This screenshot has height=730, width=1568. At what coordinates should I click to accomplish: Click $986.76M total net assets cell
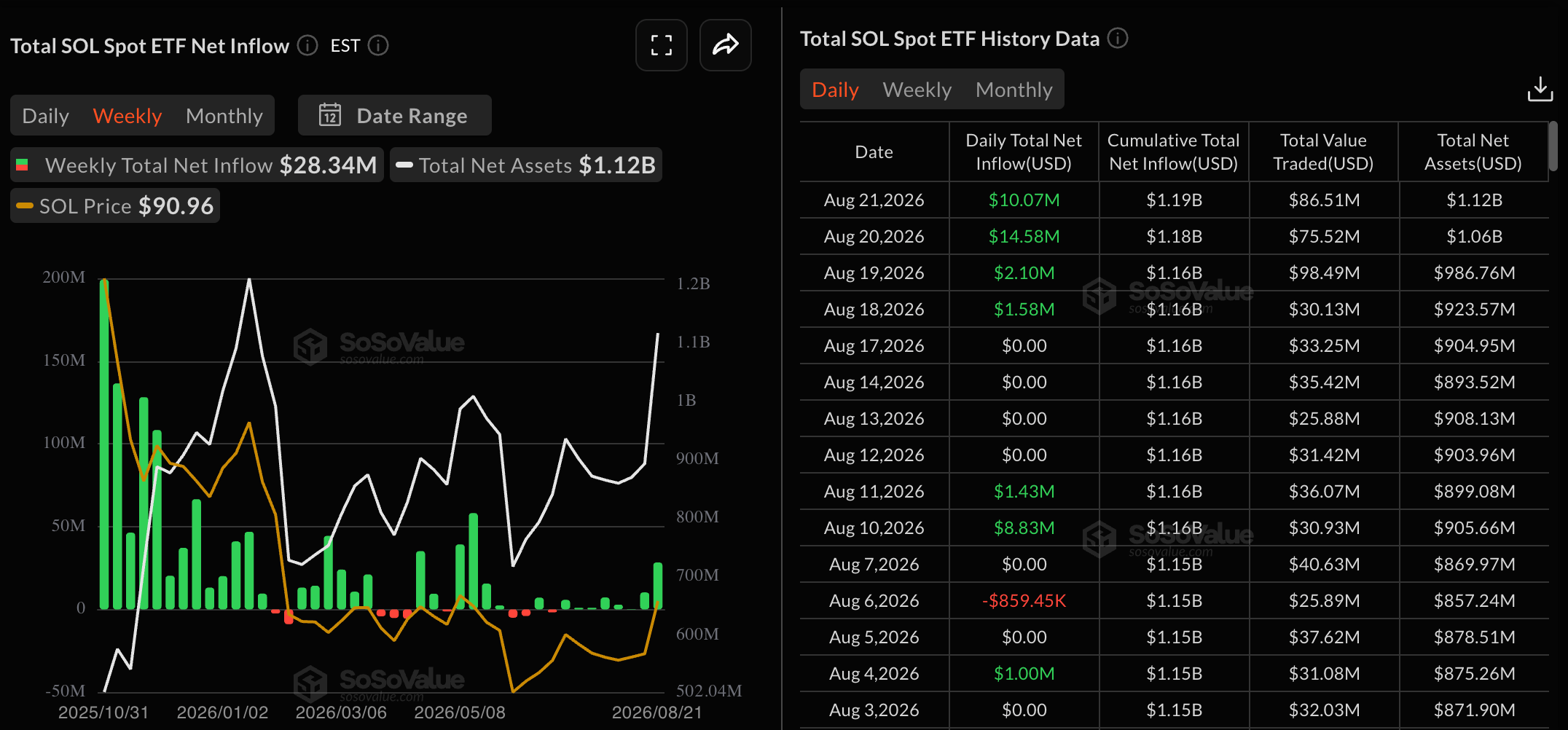coord(1474,272)
